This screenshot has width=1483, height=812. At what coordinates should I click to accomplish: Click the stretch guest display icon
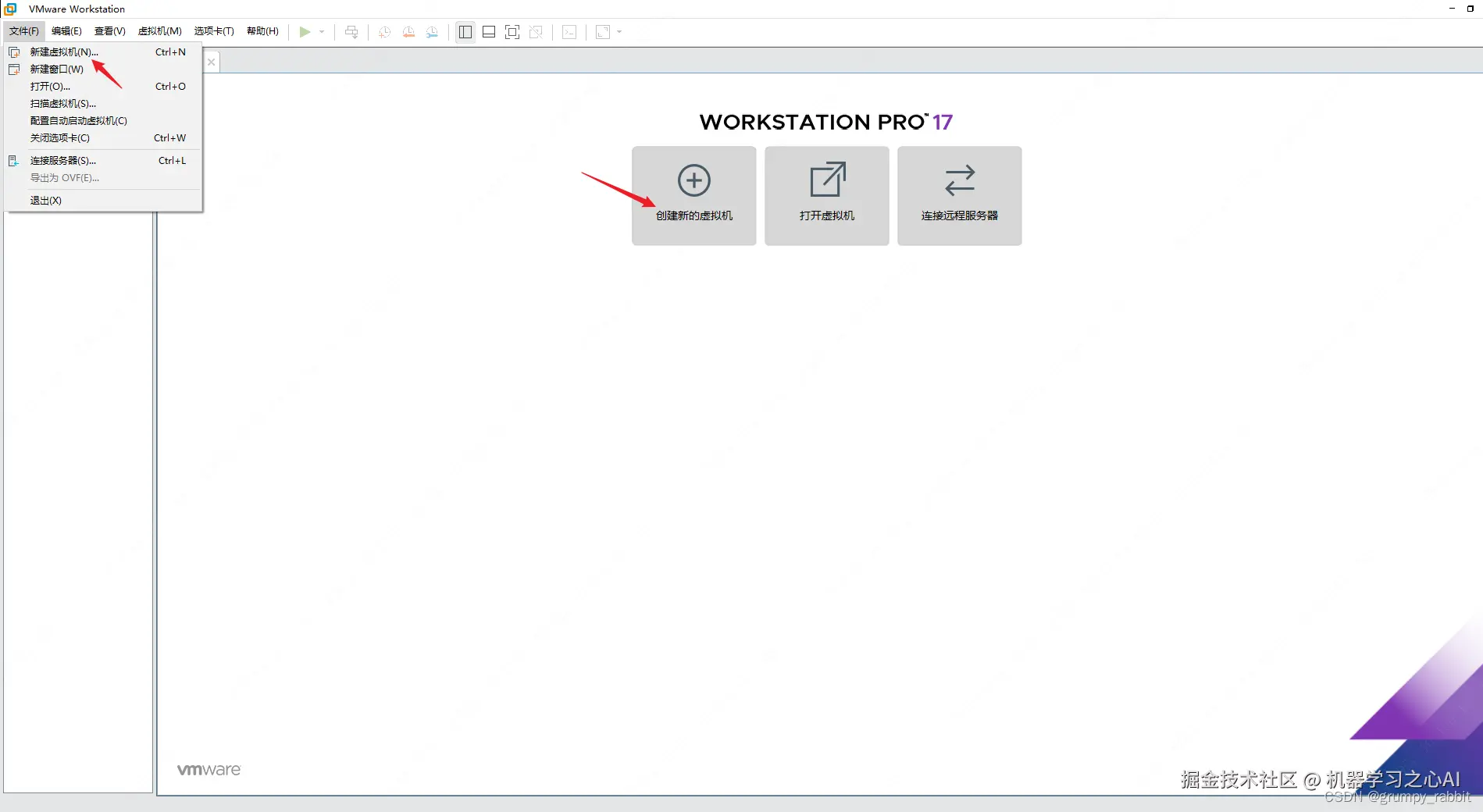(x=603, y=32)
